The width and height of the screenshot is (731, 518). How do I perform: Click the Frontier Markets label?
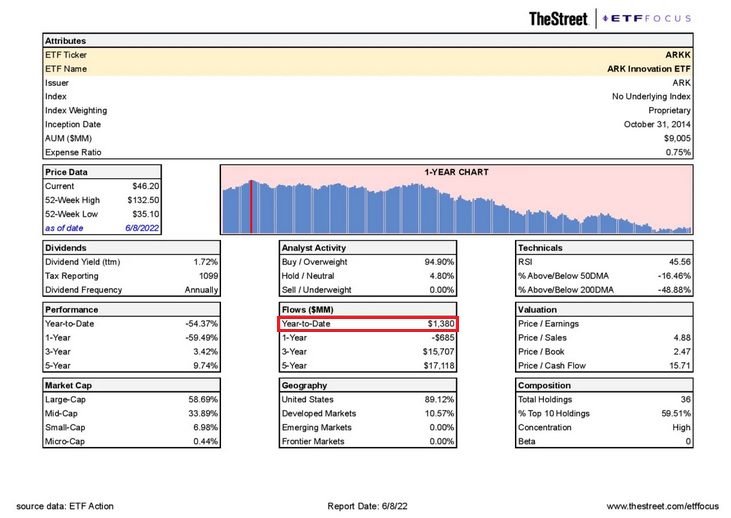click(313, 442)
